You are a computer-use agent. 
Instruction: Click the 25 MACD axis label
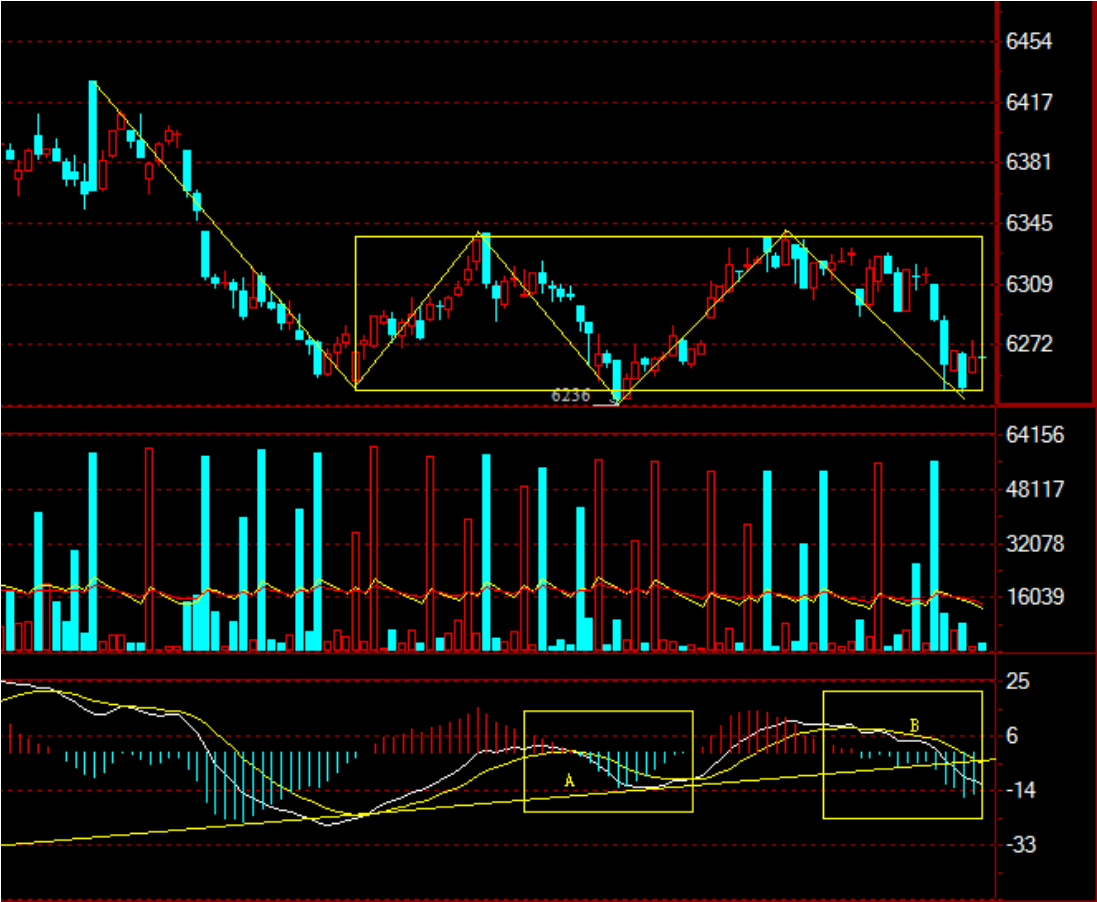pyautogui.click(x=1018, y=682)
